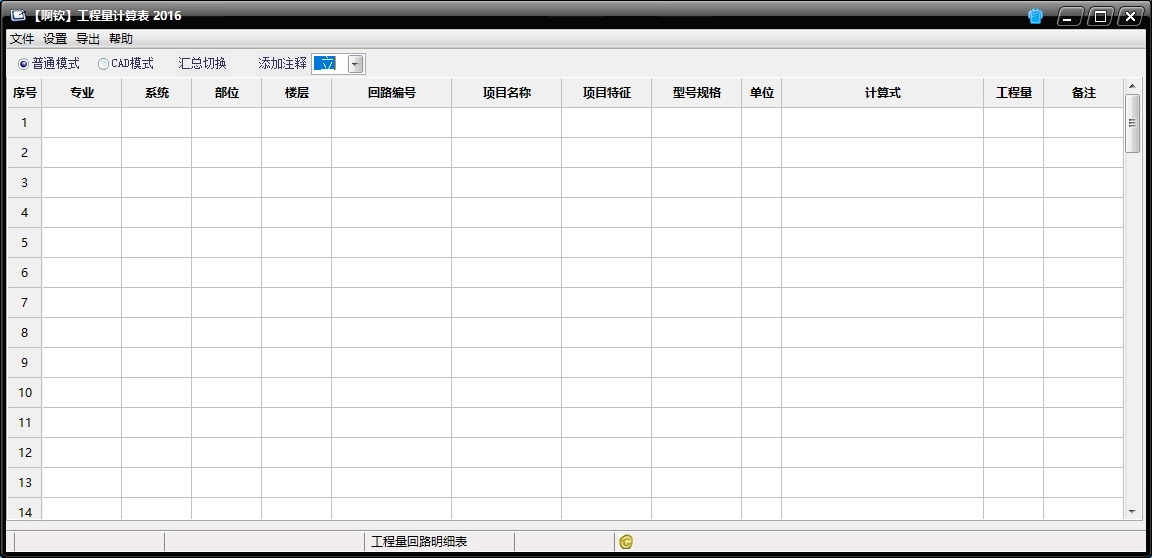Click the 项目名称 cell in row 1
Viewport: 1152px width, 558px height.
(x=506, y=123)
